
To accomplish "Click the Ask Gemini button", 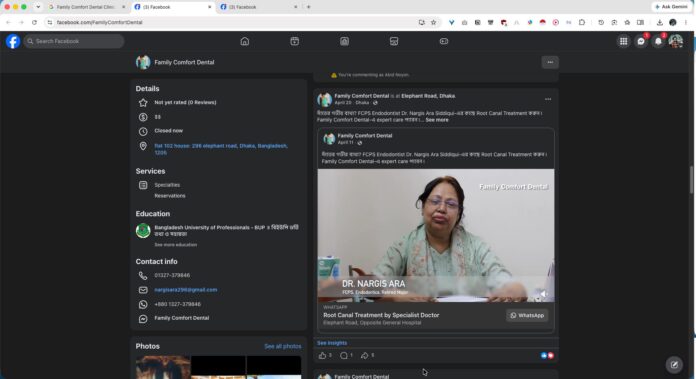I will click(x=671, y=7).
